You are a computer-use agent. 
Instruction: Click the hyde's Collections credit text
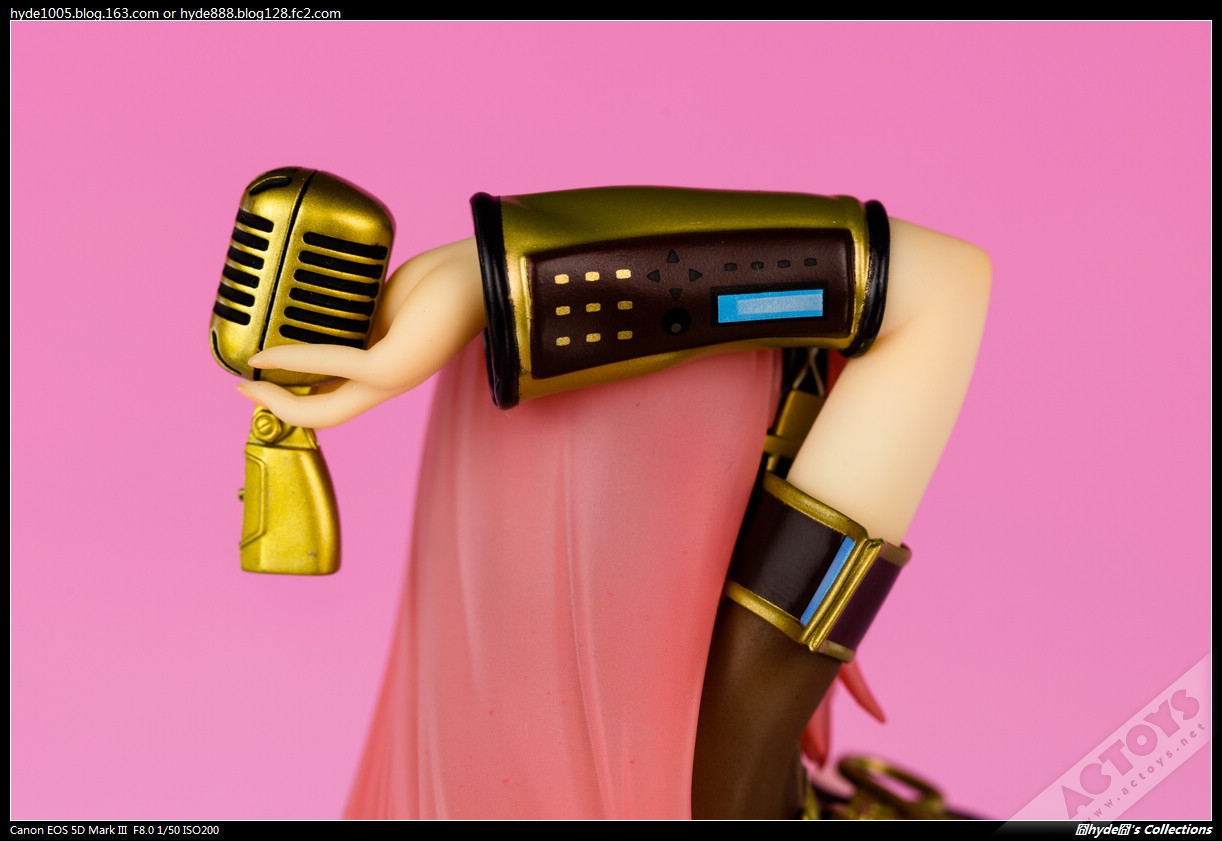[1143, 830]
